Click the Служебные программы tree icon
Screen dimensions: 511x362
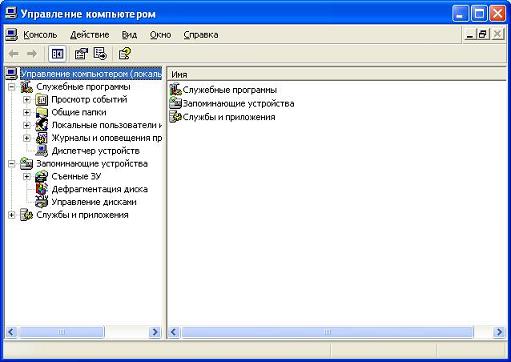point(27,87)
